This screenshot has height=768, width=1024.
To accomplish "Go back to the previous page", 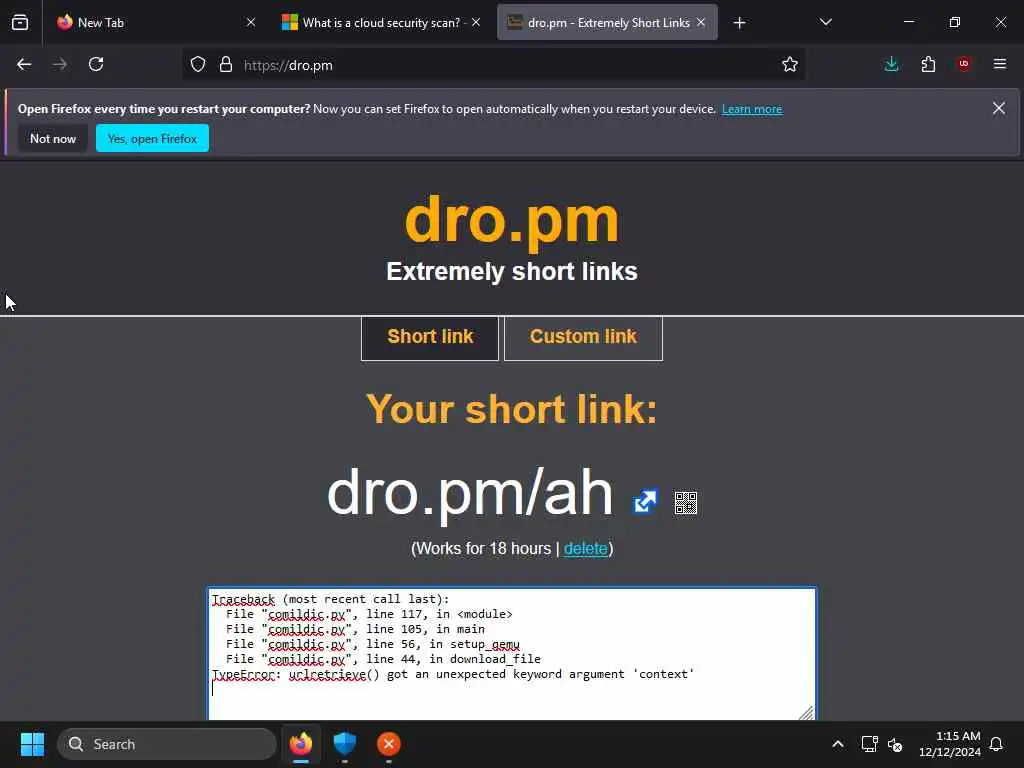I will [24, 64].
